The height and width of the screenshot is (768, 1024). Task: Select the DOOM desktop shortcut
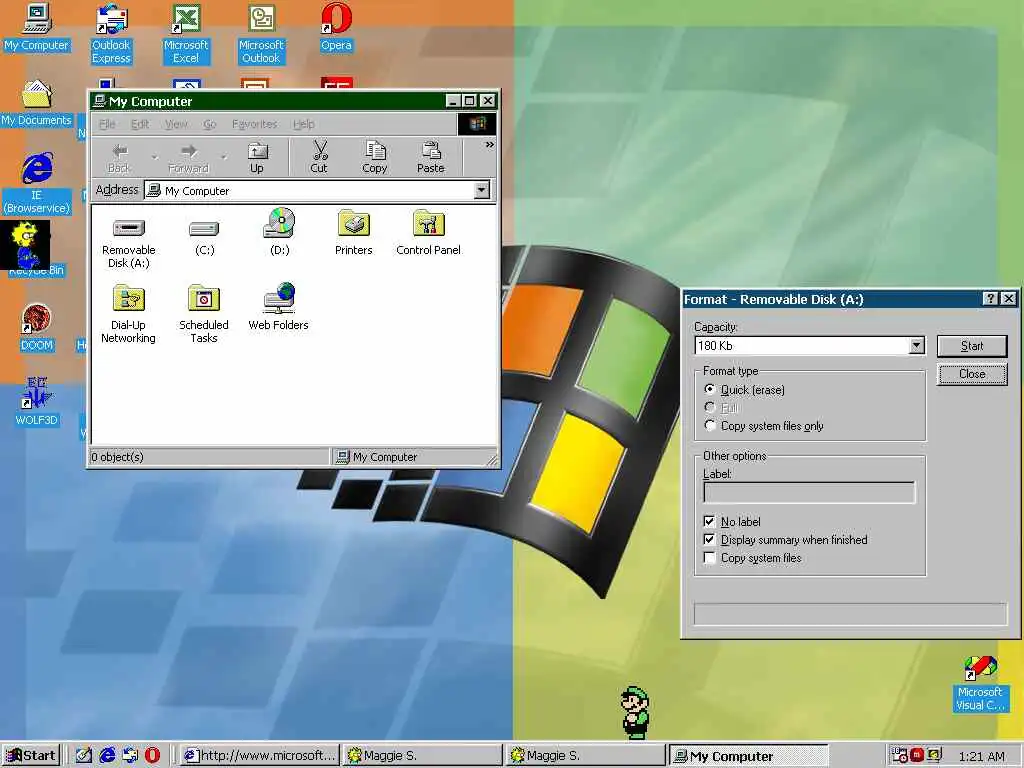pyautogui.click(x=37, y=328)
